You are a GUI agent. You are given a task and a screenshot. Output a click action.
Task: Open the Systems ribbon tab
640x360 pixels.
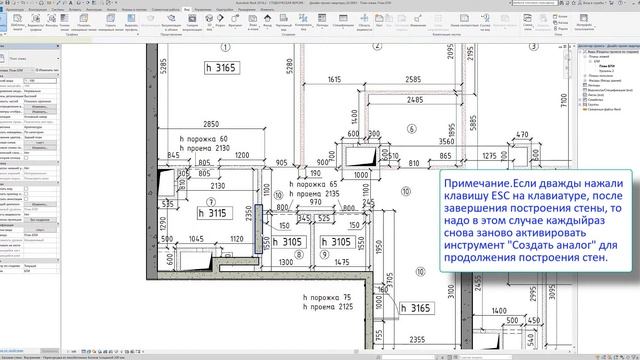(x=58, y=9)
